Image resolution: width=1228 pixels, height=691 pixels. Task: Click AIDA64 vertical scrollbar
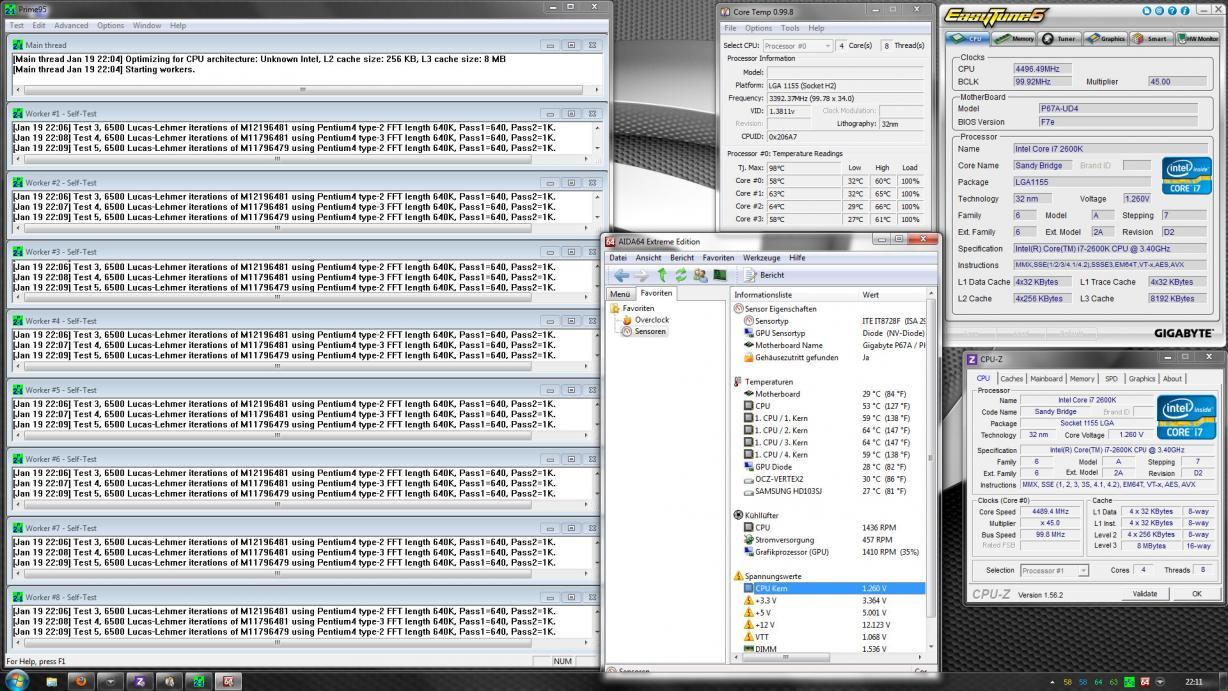[x=932, y=470]
